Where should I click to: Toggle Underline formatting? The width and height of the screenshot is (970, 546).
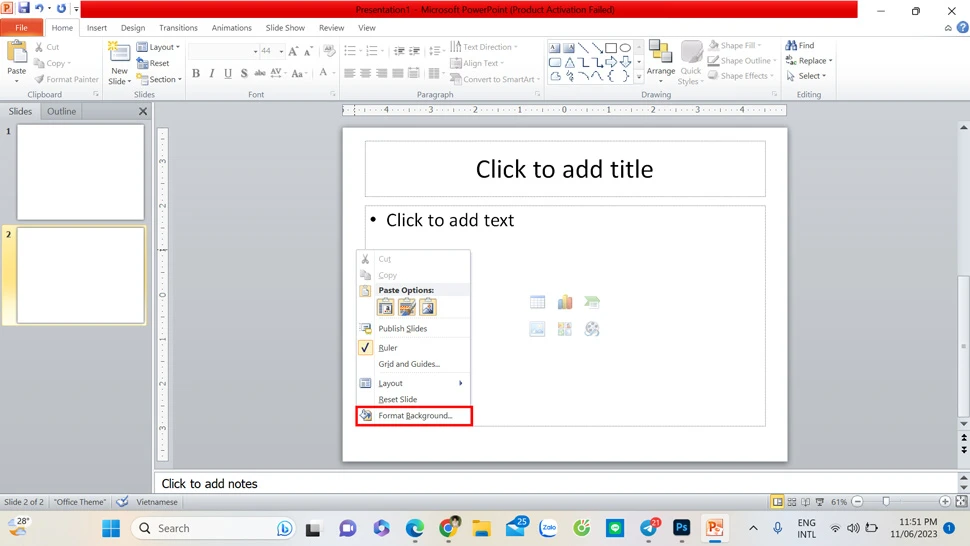click(x=228, y=74)
